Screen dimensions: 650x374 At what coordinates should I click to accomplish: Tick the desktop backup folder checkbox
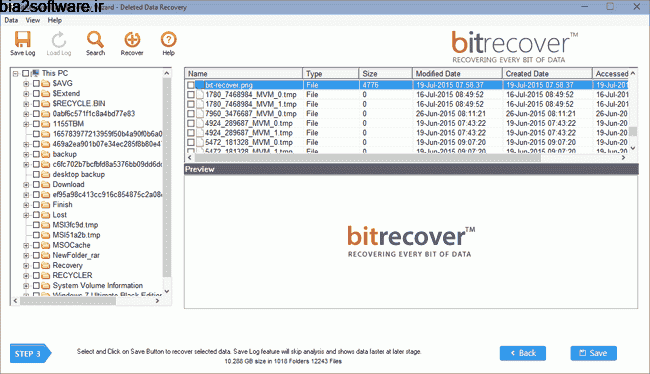[x=36, y=175]
